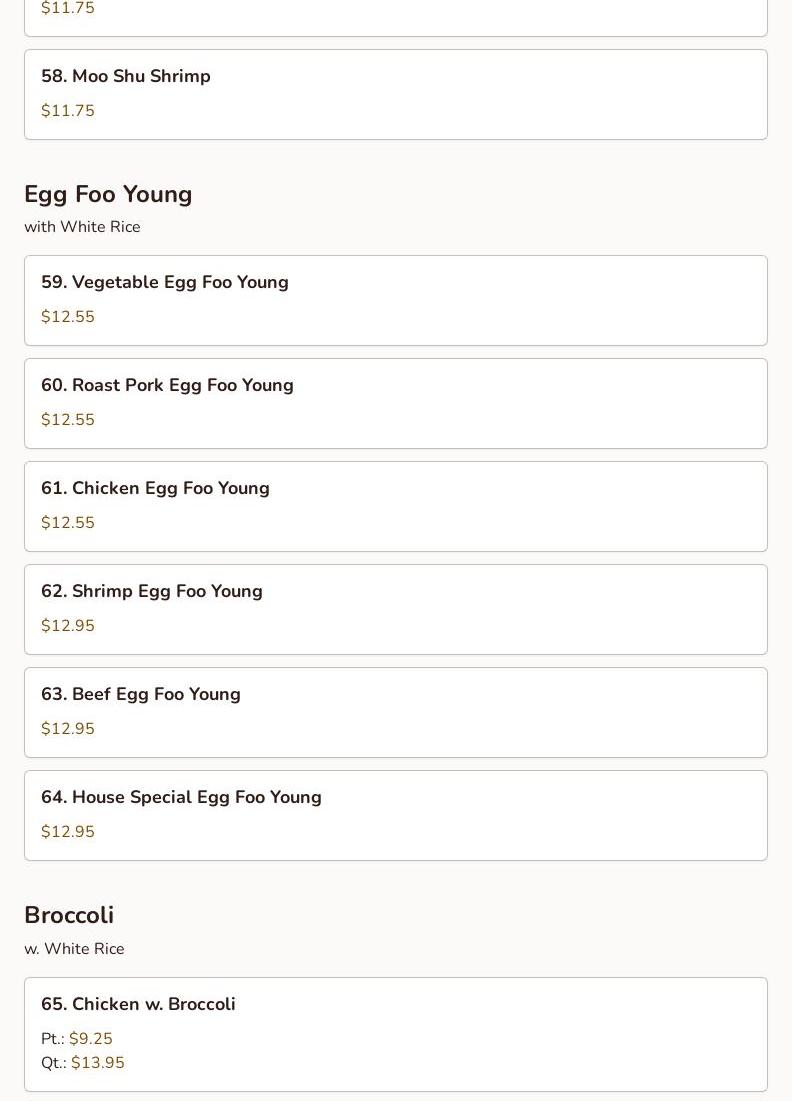The image size is (792, 1101).
Task: Click the $12.95 price of Shrimp Egg Foo Young
Action: click(x=68, y=626)
